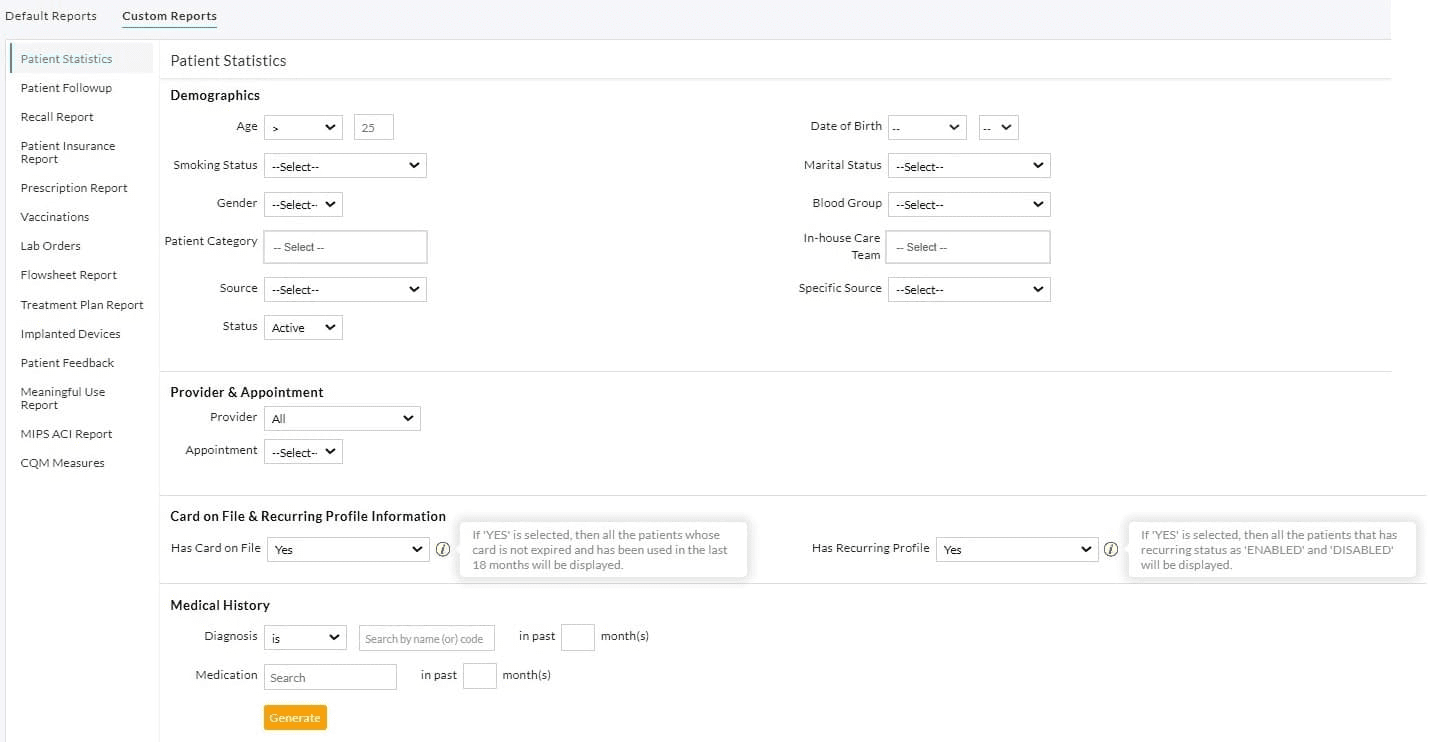Click the Diagnosis search by name field
Screen dimensions: 1430x742
[426, 638]
